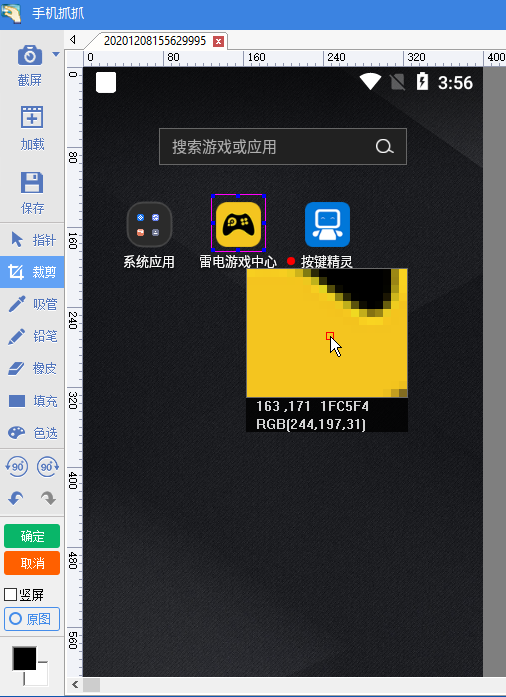Open the 色选 color picker palette
The height and width of the screenshot is (697, 506).
coord(32,433)
